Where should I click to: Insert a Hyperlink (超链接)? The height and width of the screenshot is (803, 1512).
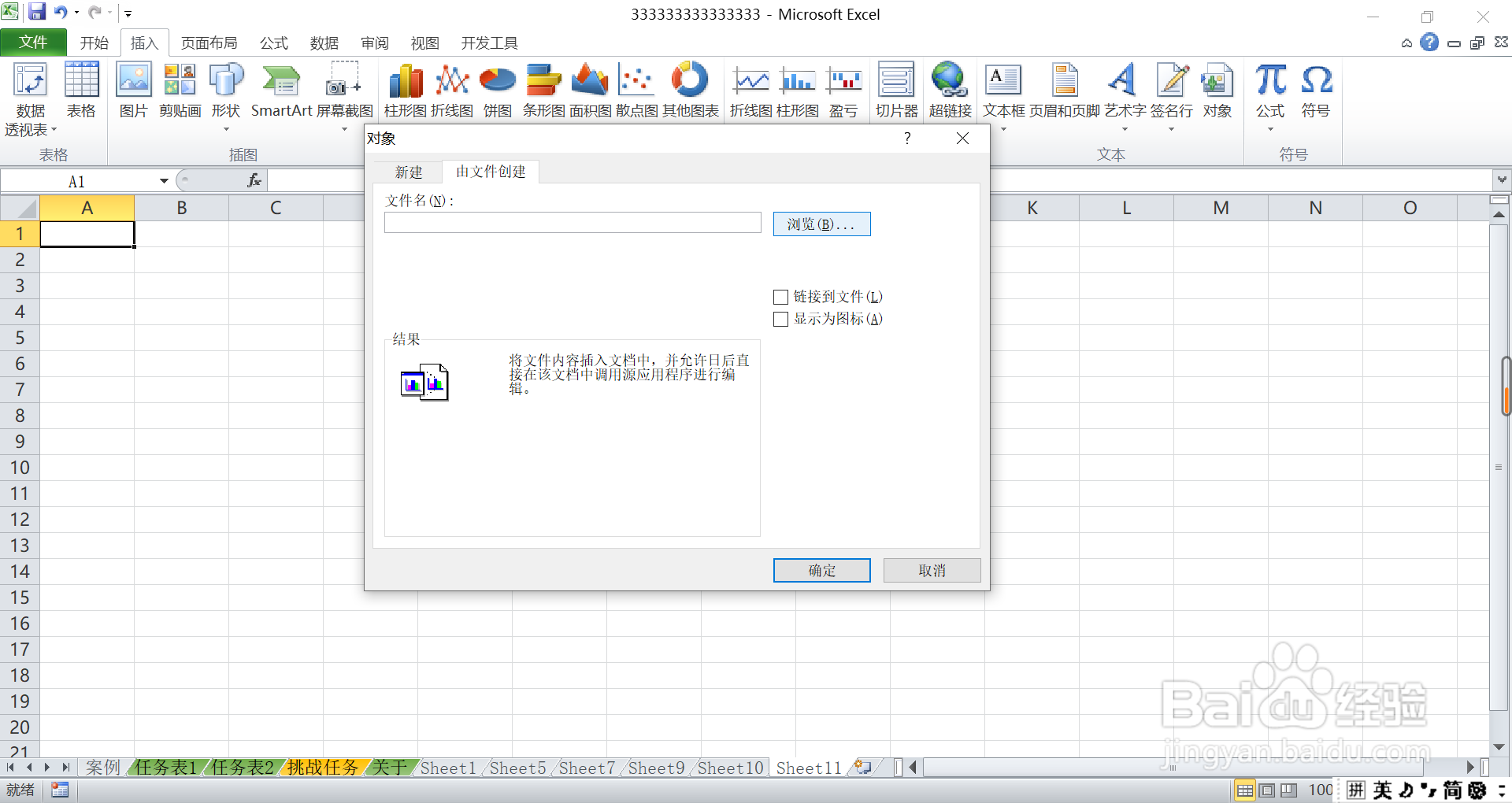(x=951, y=91)
